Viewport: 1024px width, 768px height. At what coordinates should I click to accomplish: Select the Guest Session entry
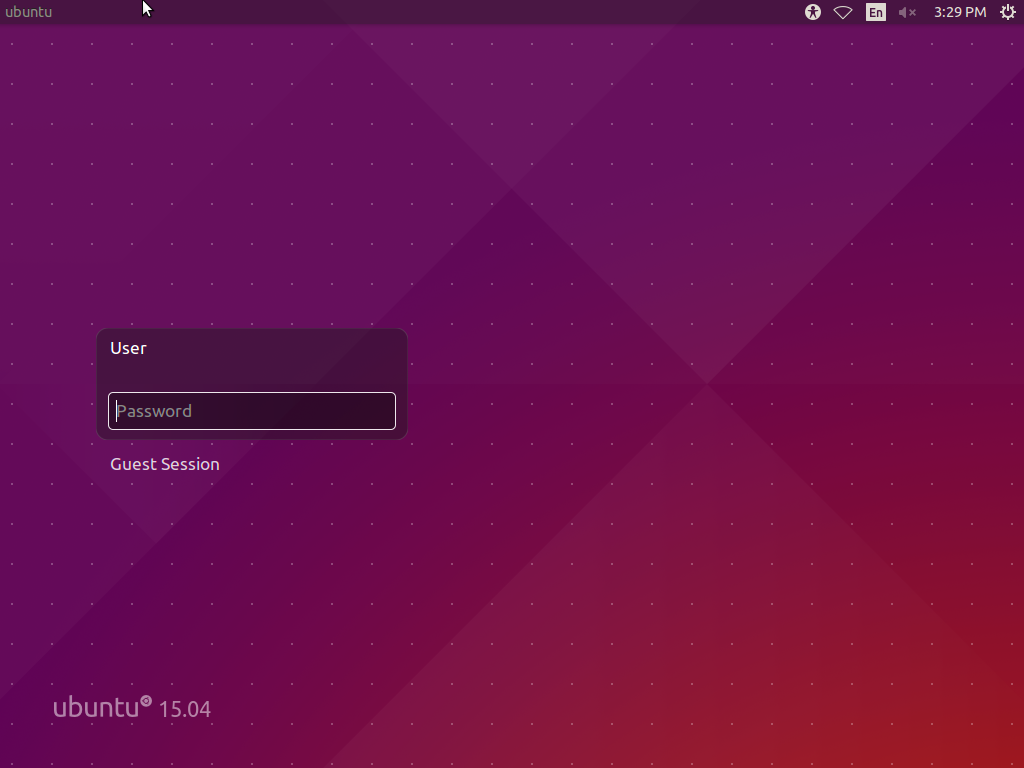point(165,464)
